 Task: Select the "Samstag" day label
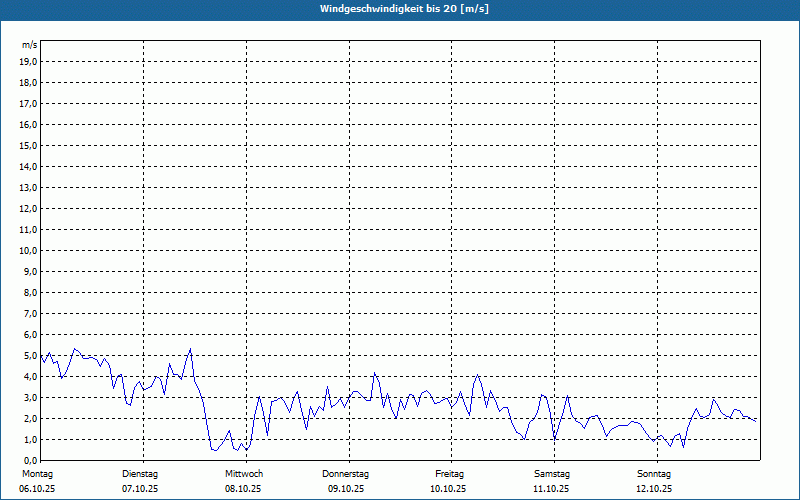552,473
